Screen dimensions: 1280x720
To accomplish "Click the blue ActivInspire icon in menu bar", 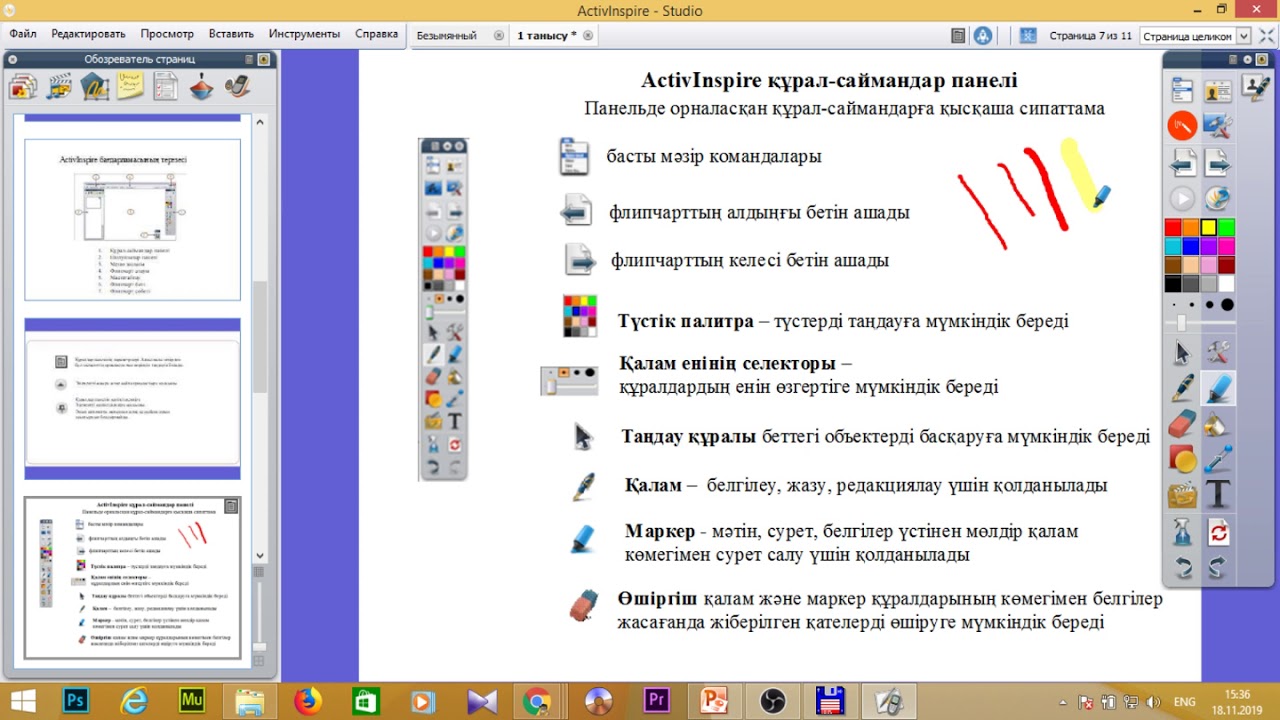I will coord(983,35).
